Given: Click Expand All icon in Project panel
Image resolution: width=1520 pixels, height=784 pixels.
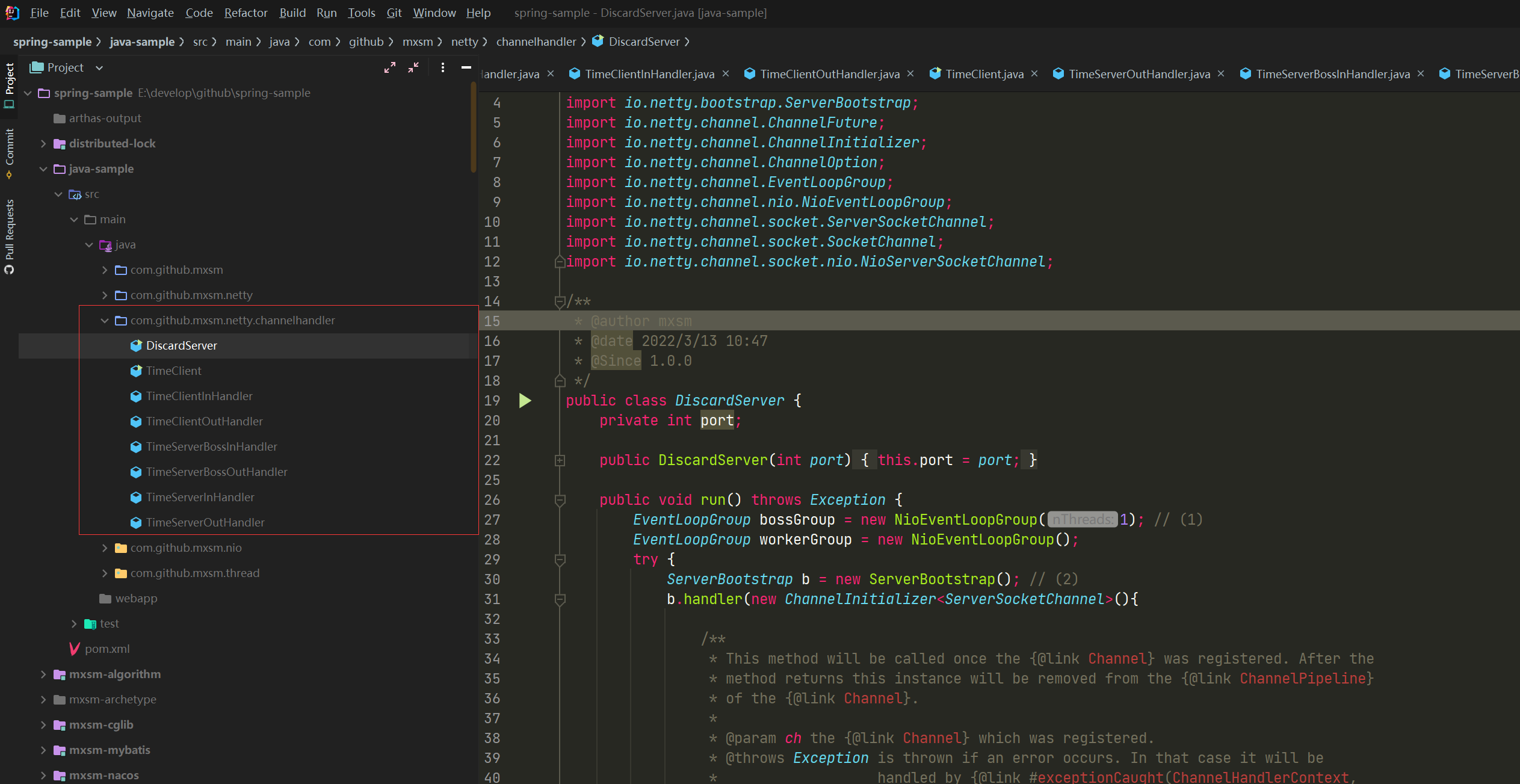Looking at the screenshot, I should coord(390,67).
